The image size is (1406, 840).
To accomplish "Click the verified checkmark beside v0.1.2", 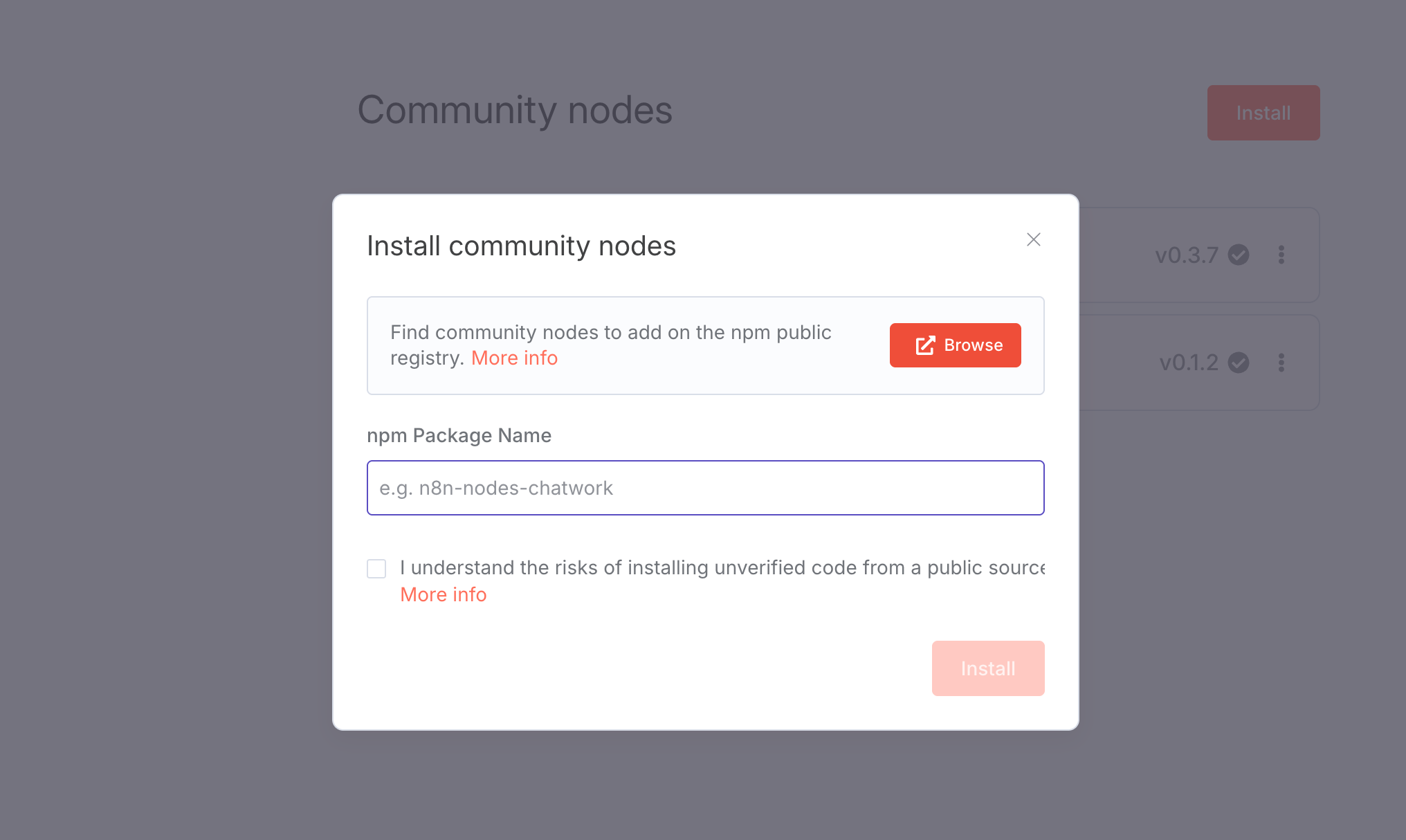I will tap(1239, 363).
